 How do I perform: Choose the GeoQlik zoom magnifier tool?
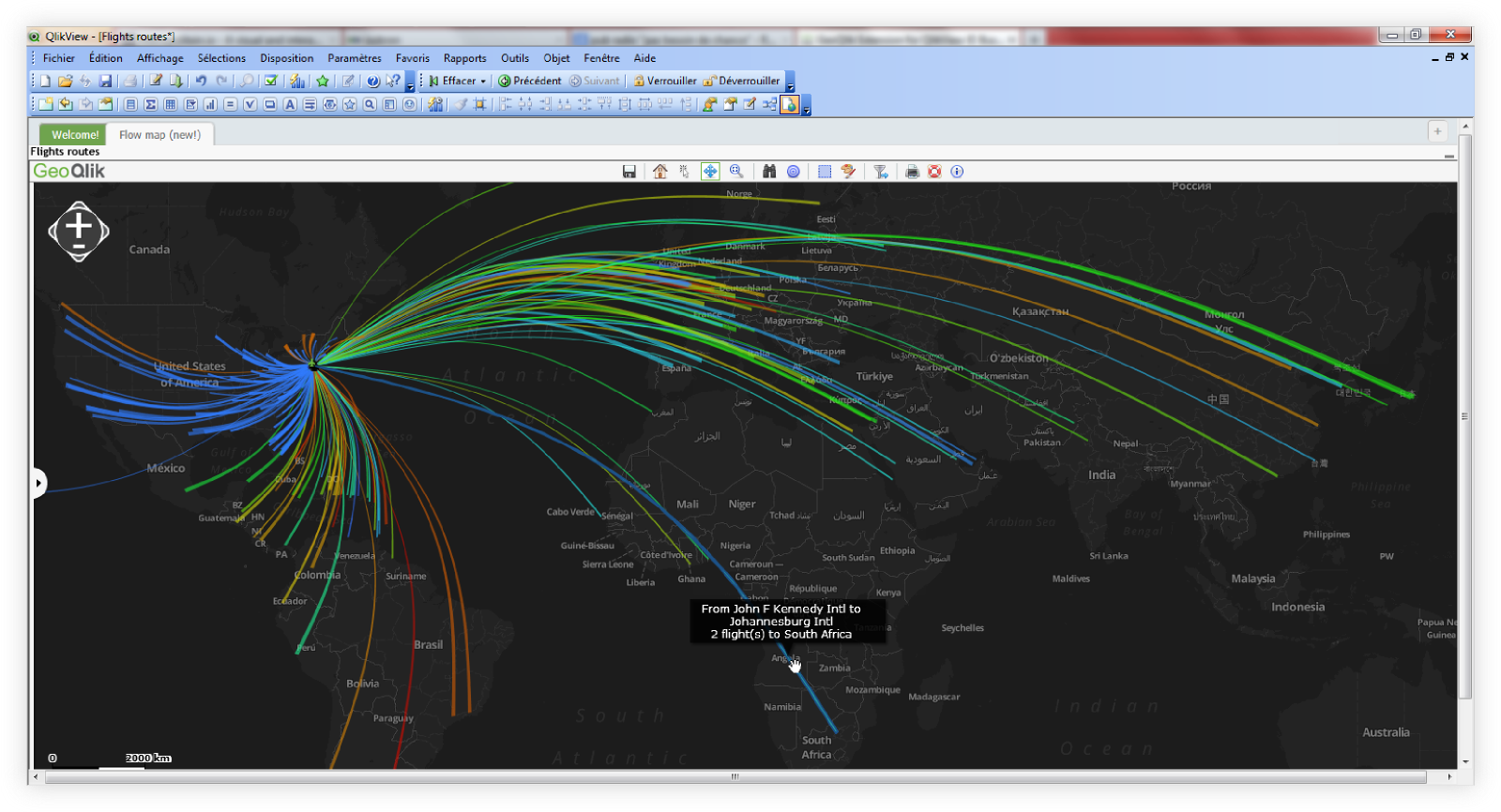736,172
